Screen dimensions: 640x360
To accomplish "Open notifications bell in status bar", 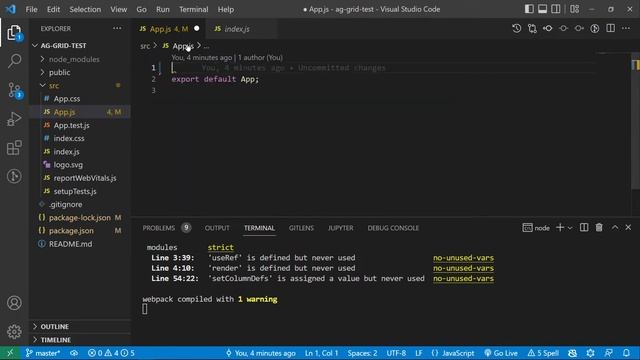I will click(627, 353).
